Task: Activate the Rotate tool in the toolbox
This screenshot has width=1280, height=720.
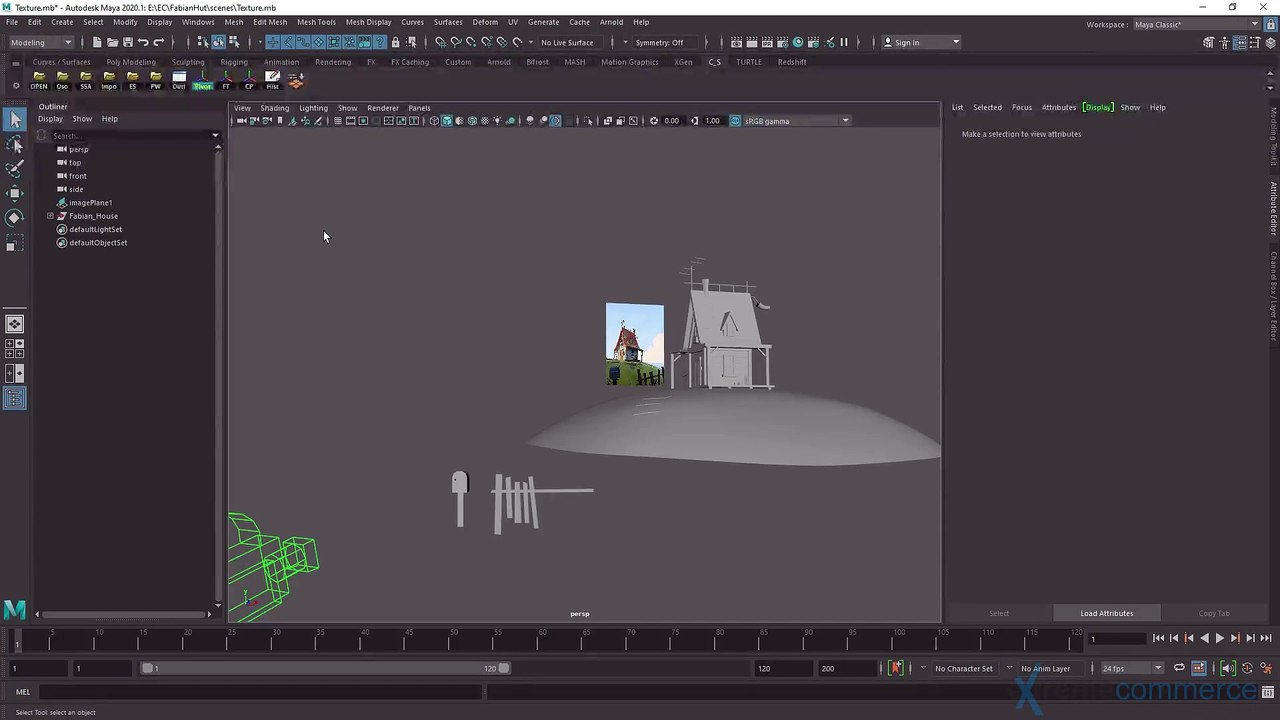Action: click(15, 217)
